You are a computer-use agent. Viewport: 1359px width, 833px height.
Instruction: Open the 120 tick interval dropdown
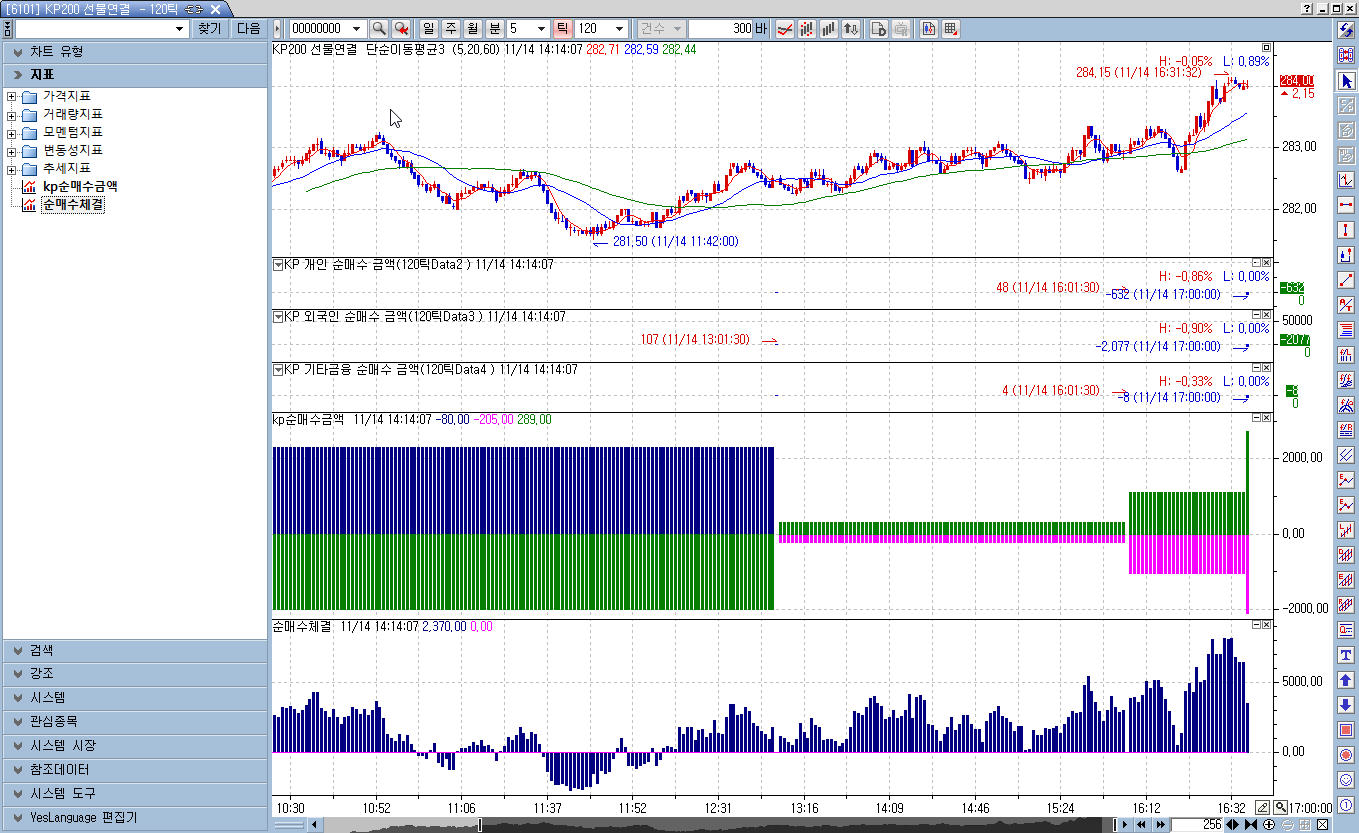pyautogui.click(x=619, y=29)
